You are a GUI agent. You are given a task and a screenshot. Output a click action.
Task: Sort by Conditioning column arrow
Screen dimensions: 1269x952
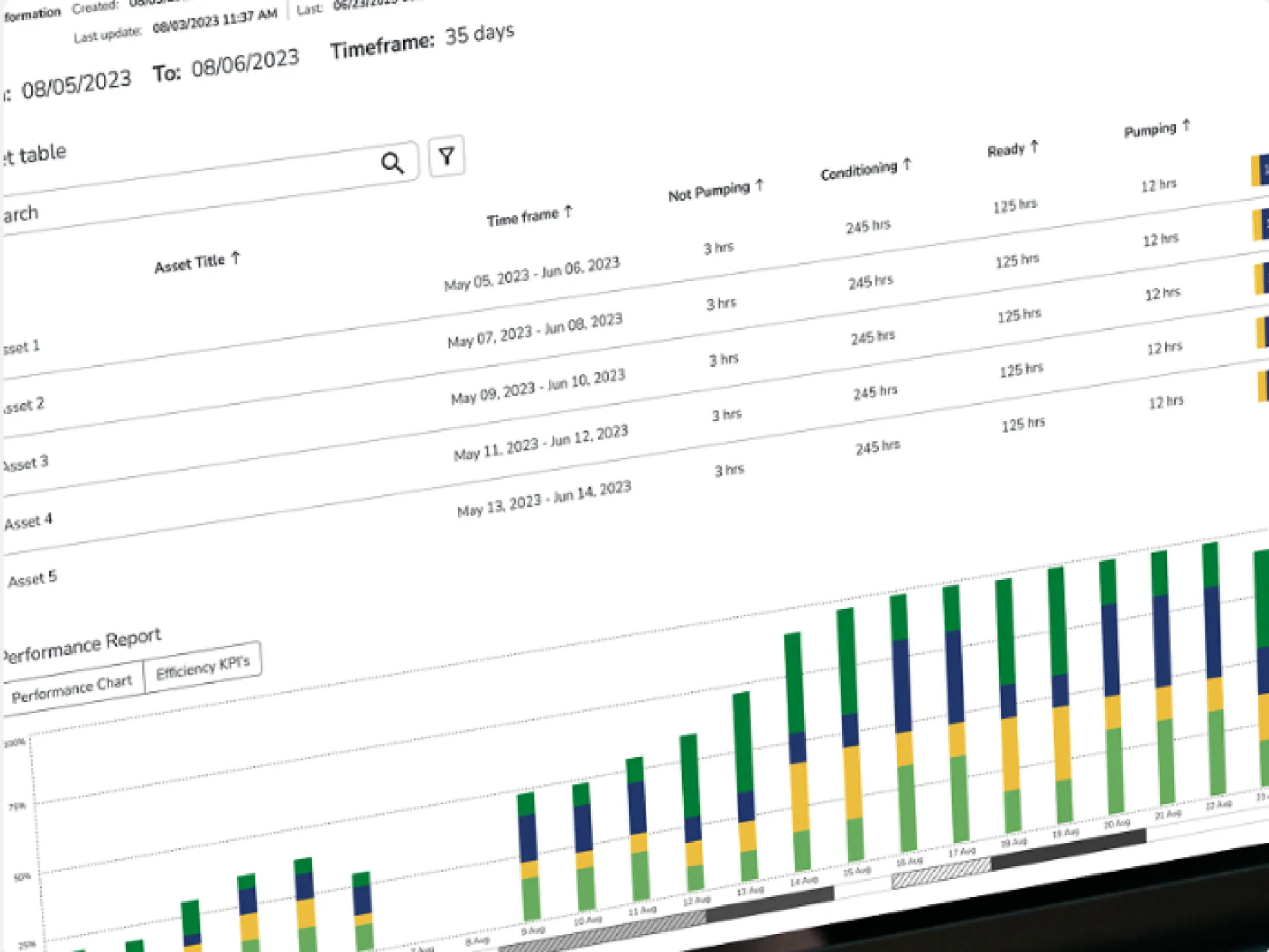907,164
